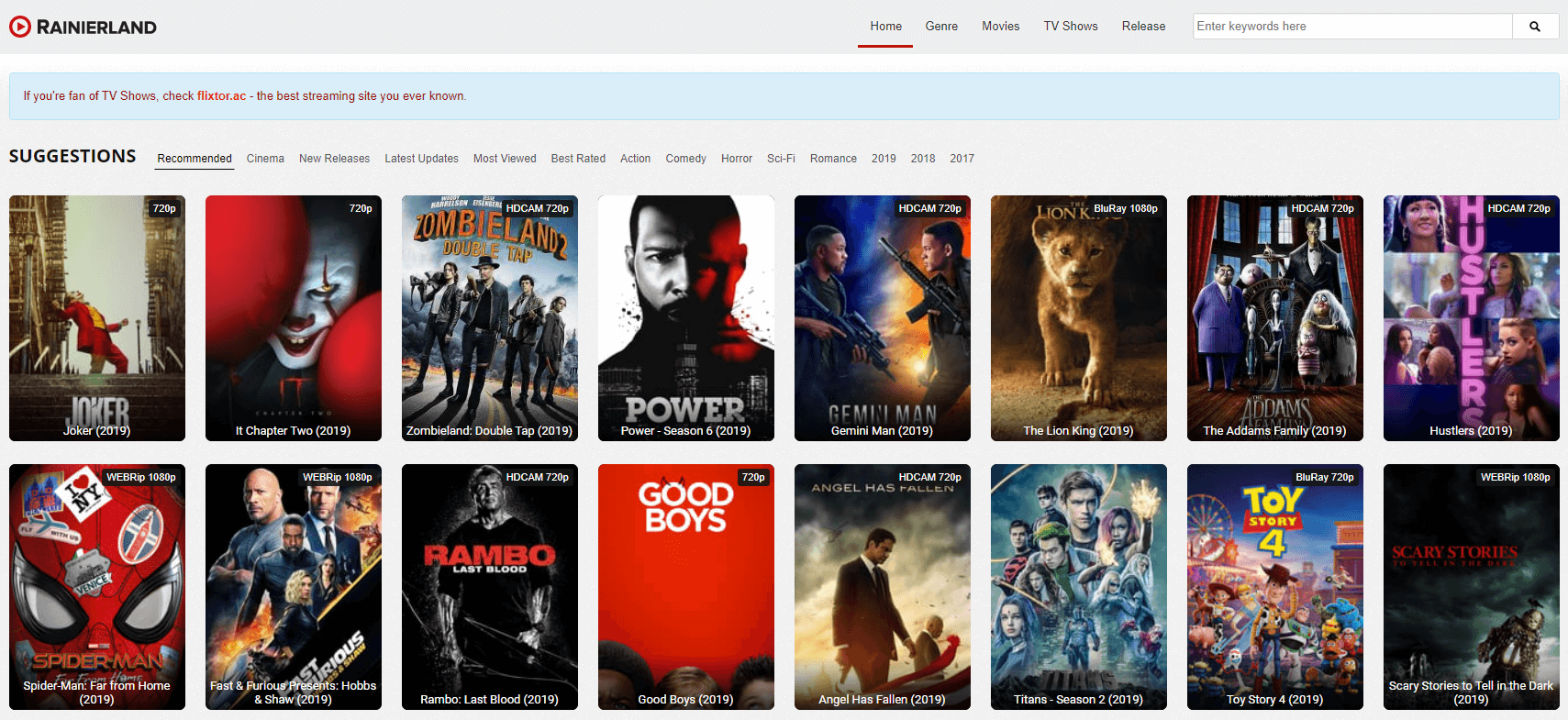
Task: Open The Lion King poster
Action: (x=1079, y=318)
